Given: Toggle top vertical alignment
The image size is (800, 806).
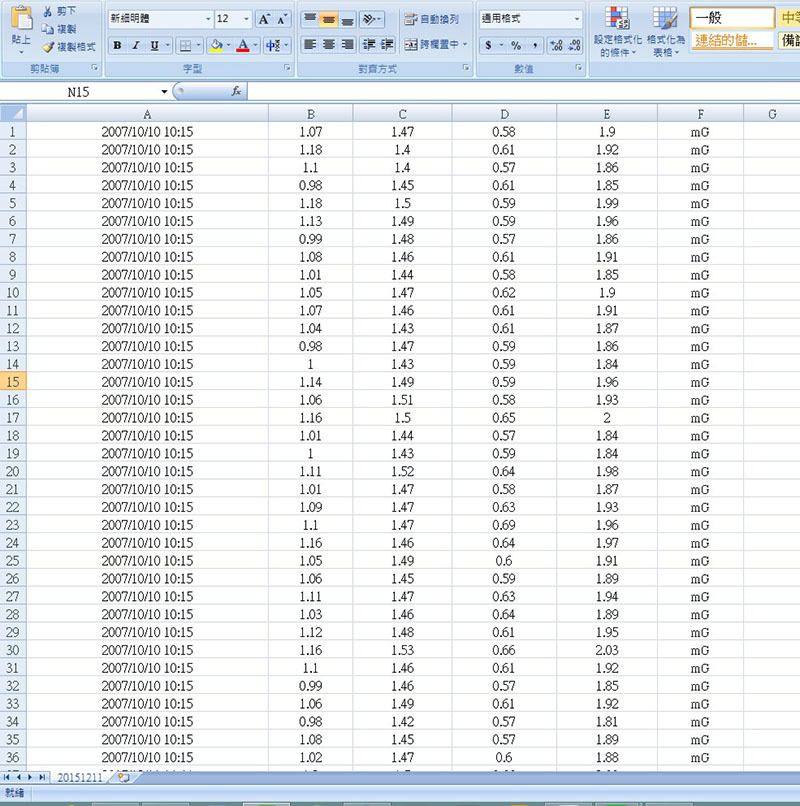Looking at the screenshot, I should [x=310, y=19].
